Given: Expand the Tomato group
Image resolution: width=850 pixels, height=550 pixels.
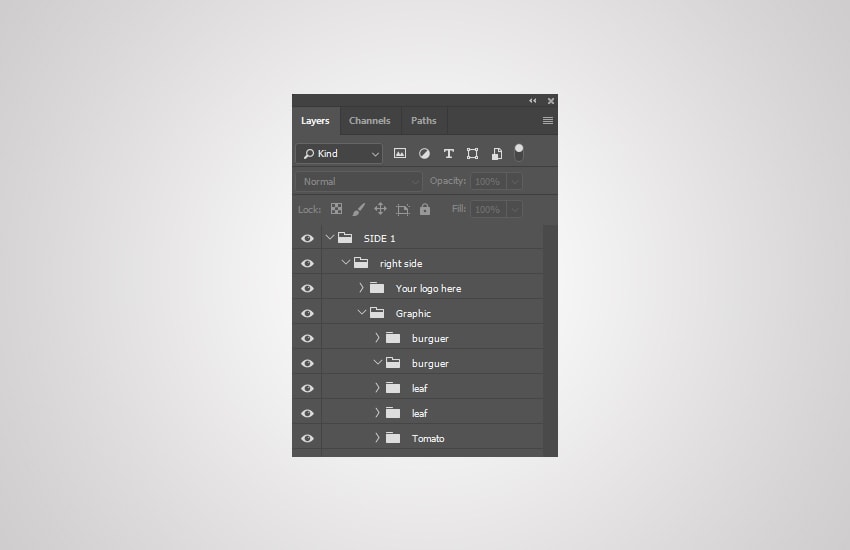Looking at the screenshot, I should pos(377,438).
